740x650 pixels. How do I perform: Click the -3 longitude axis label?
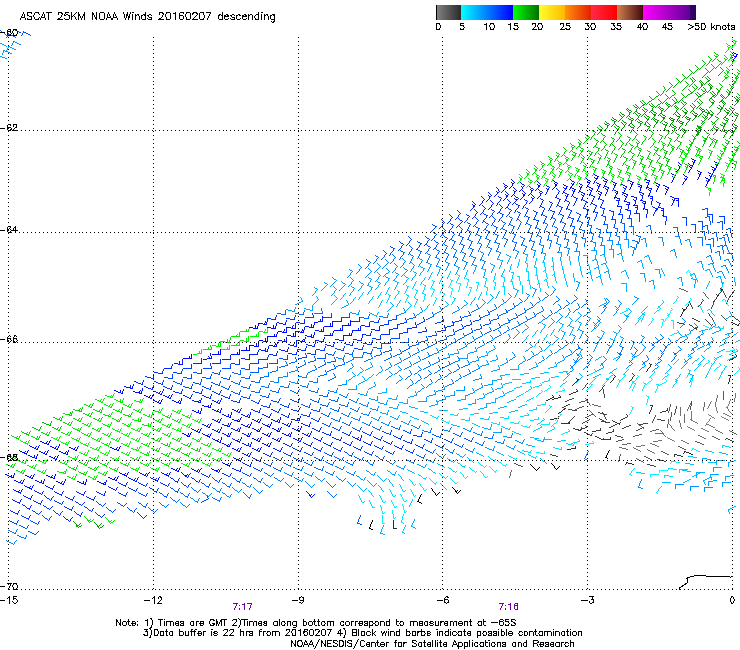pyautogui.click(x=587, y=600)
